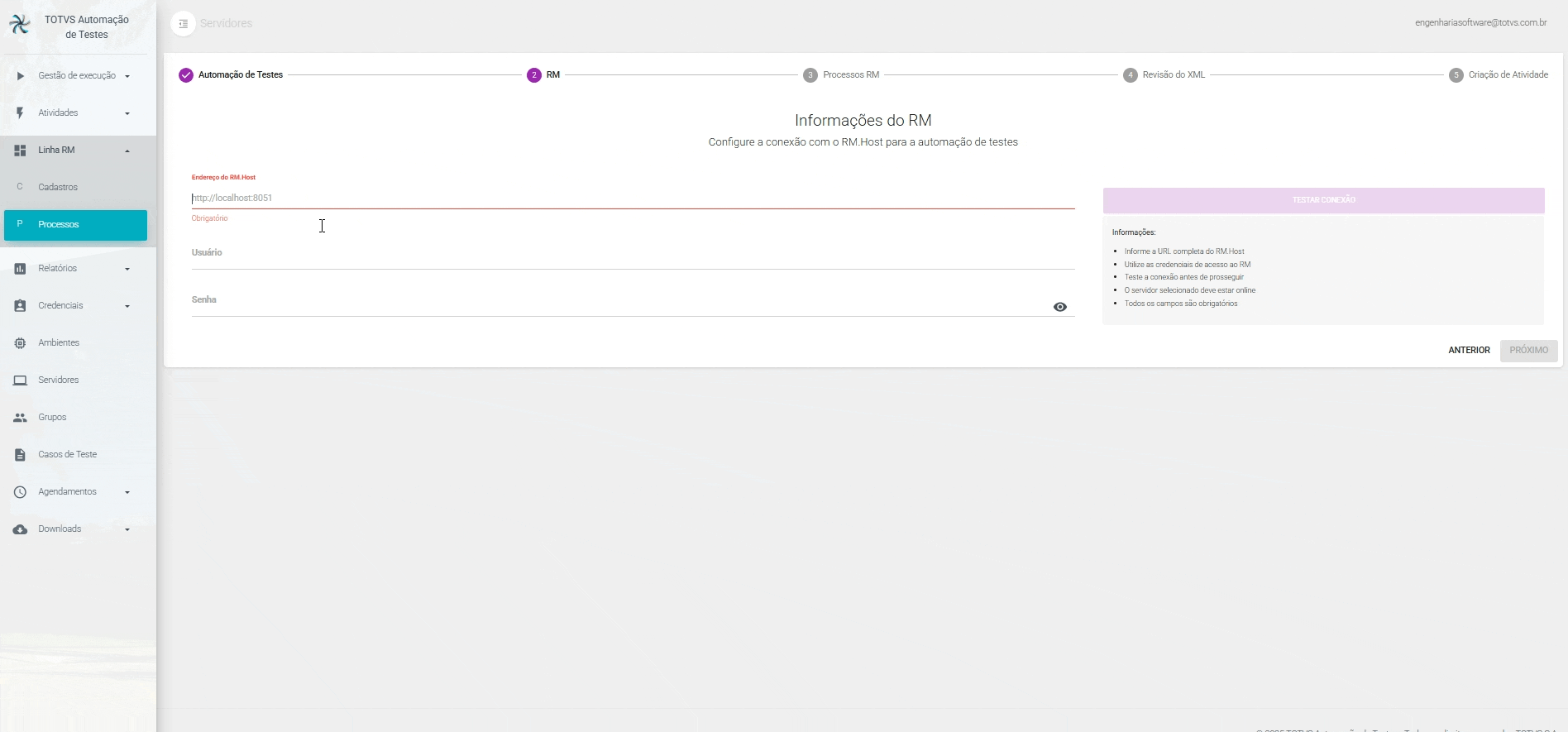Click the step 5 circle icon
1568x732 pixels.
tap(1456, 75)
